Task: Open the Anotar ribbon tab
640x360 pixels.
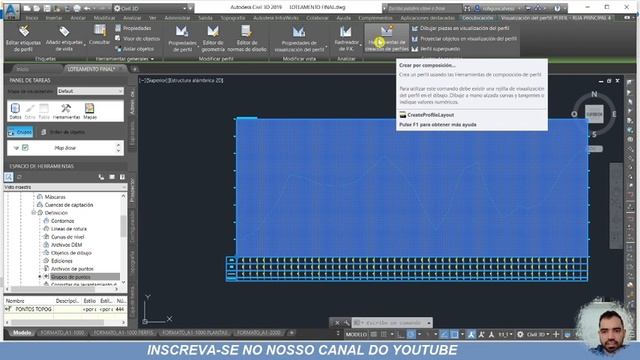Action: [78, 18]
